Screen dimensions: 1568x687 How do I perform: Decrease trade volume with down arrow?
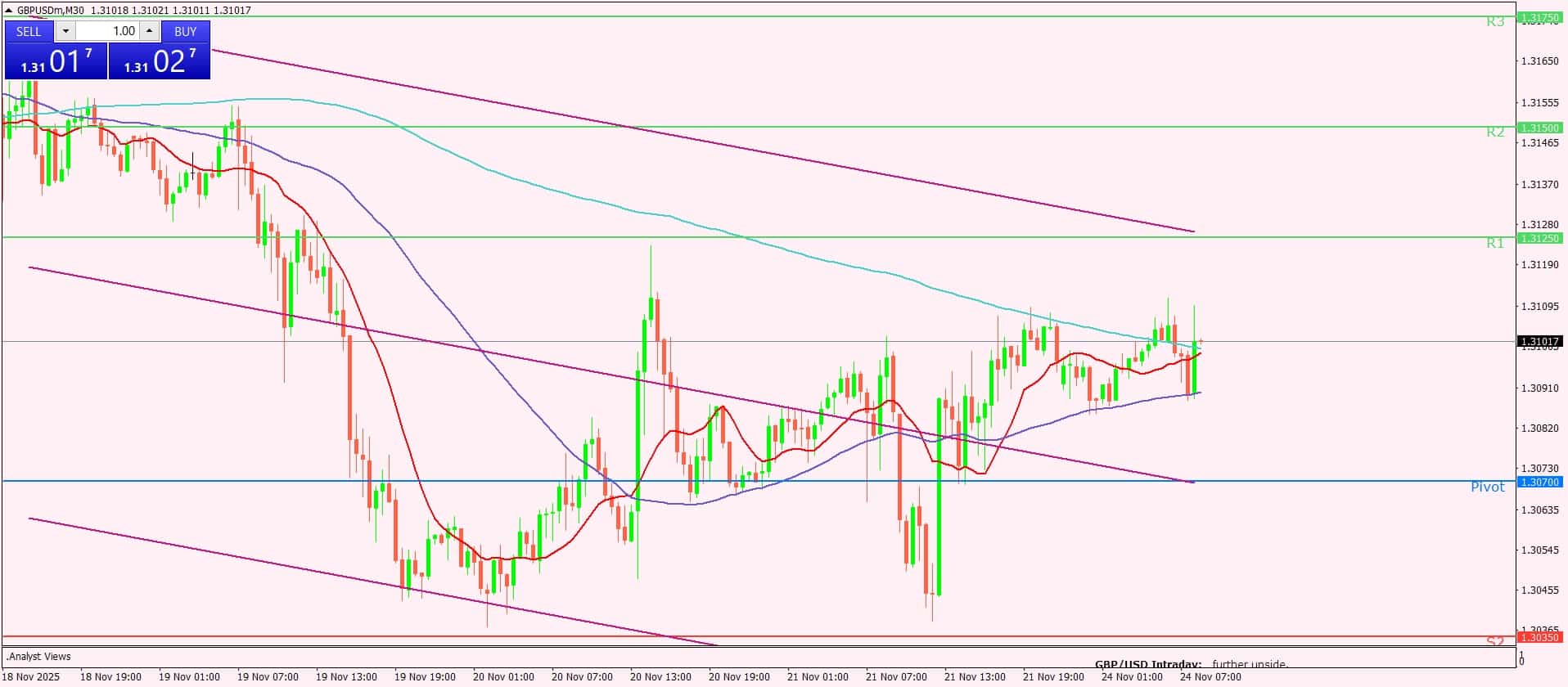coord(65,31)
